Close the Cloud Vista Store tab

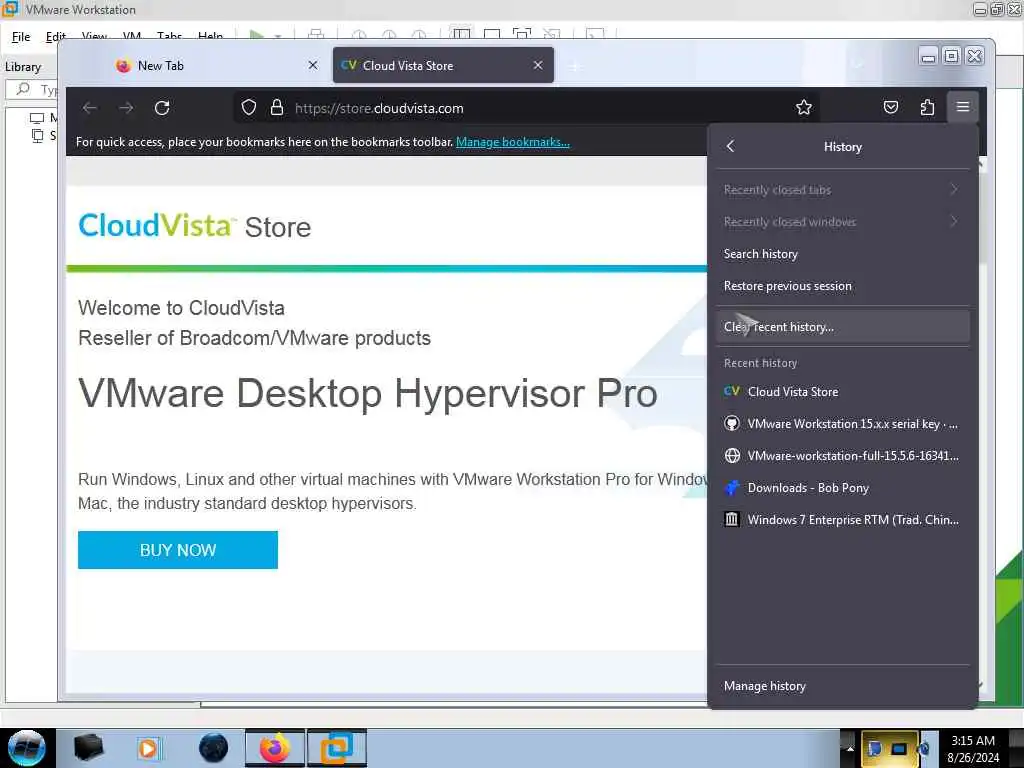[537, 65]
